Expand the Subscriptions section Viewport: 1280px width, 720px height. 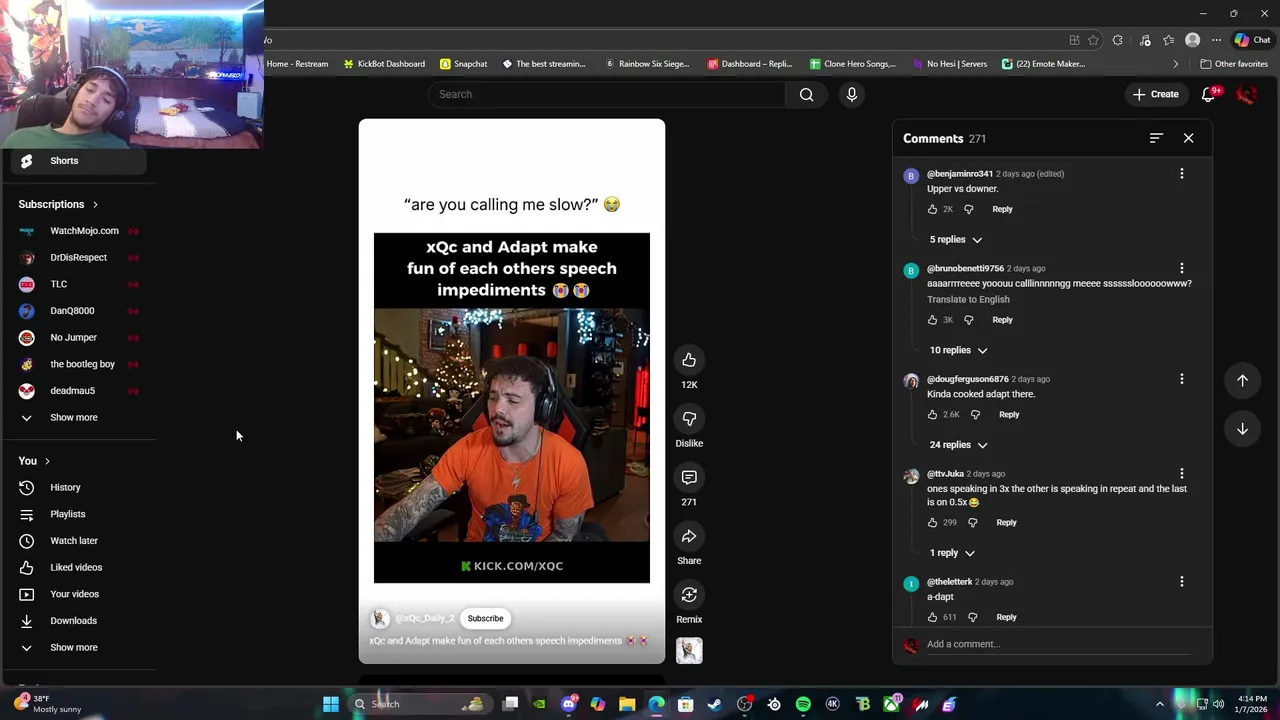click(x=58, y=204)
